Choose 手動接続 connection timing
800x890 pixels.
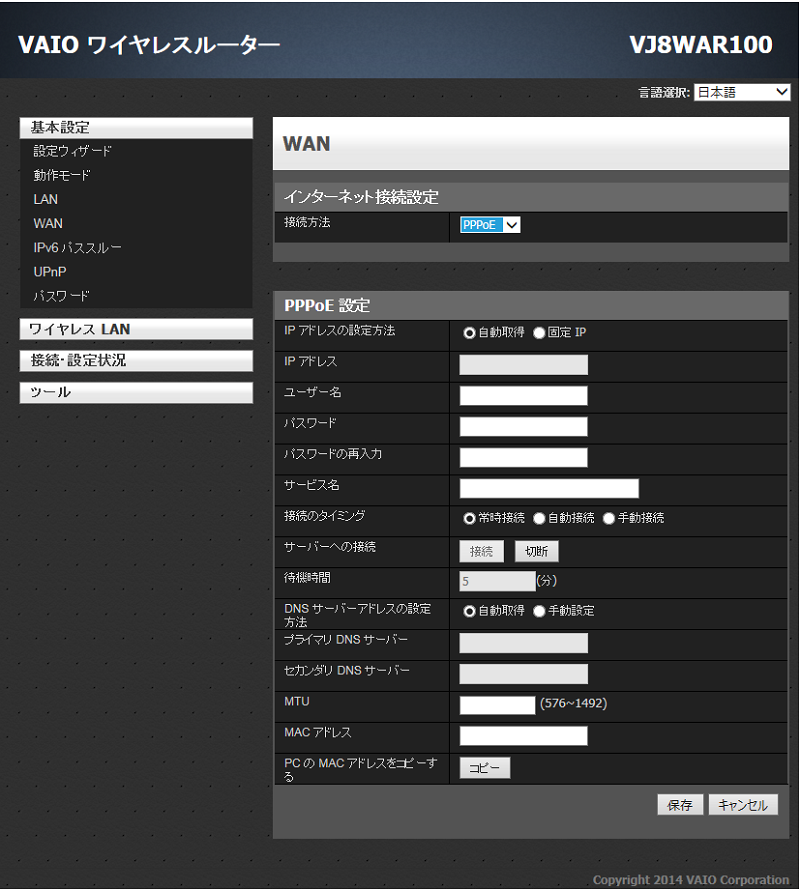click(x=609, y=518)
